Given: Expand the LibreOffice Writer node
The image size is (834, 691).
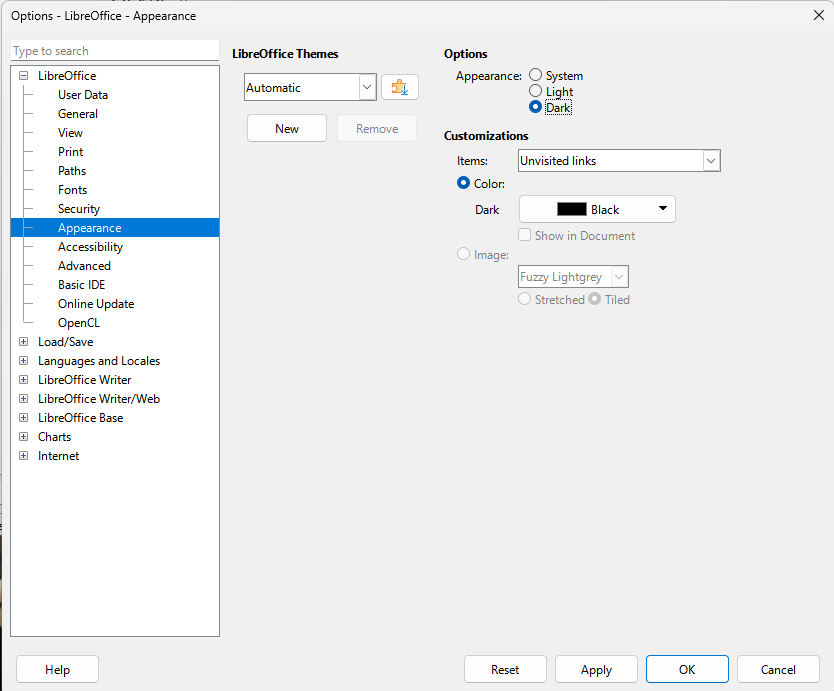Looking at the screenshot, I should click(23, 380).
